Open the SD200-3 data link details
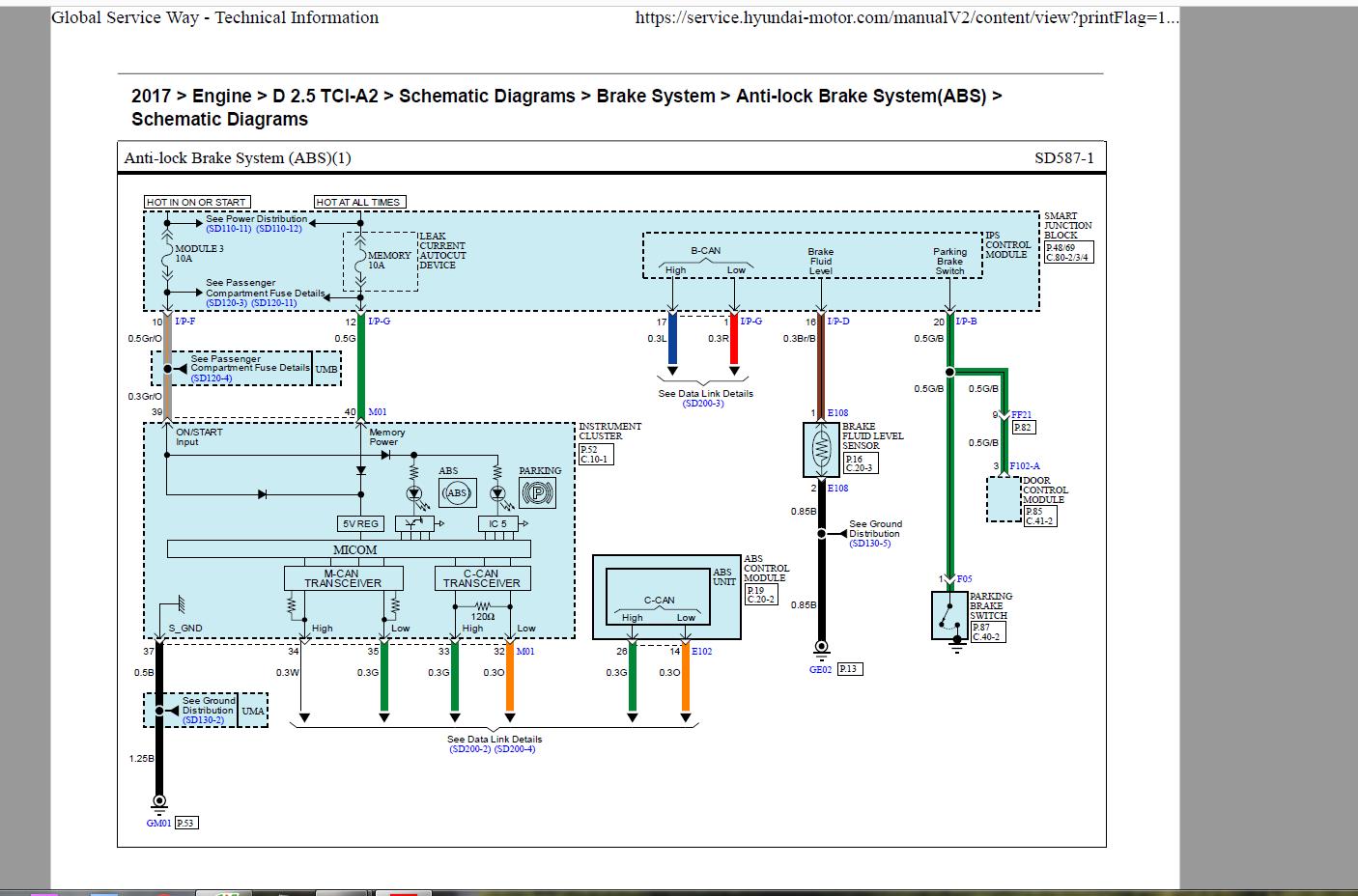The height and width of the screenshot is (896, 1358). pos(703,404)
